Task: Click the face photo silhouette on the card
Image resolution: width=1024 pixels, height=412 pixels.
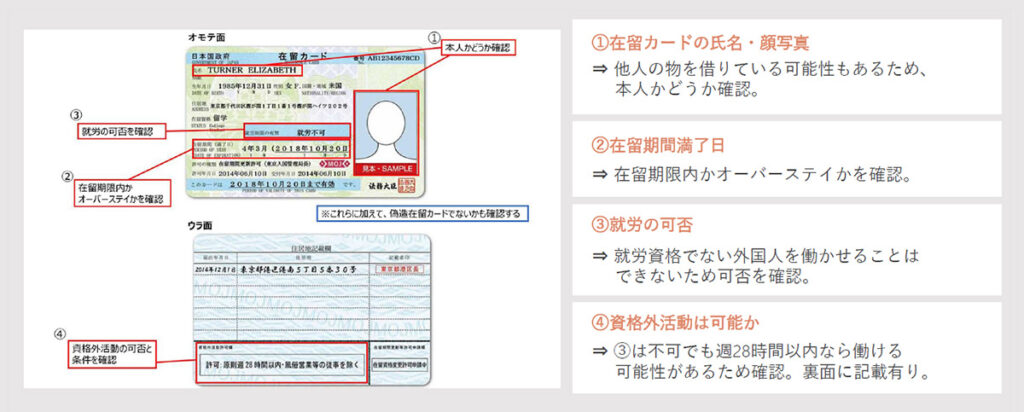Action: point(381,128)
